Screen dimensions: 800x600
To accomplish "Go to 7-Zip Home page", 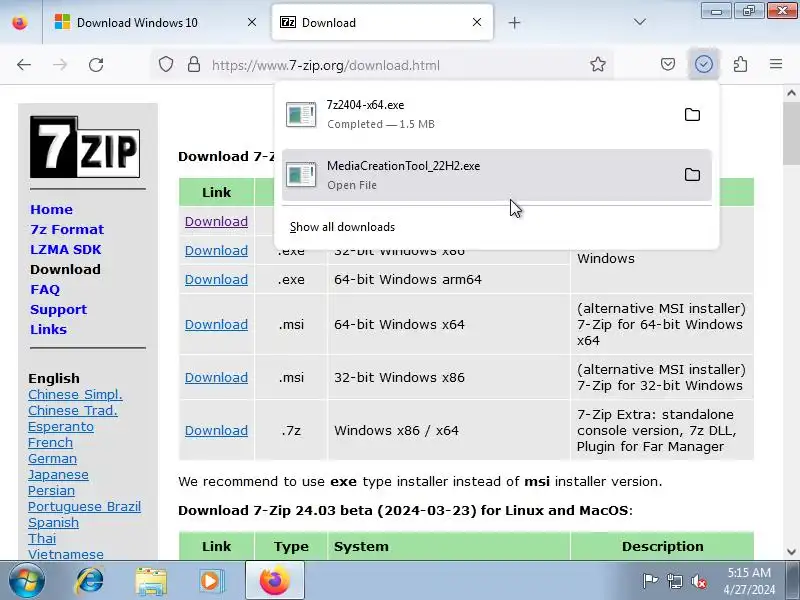I will [52, 210].
